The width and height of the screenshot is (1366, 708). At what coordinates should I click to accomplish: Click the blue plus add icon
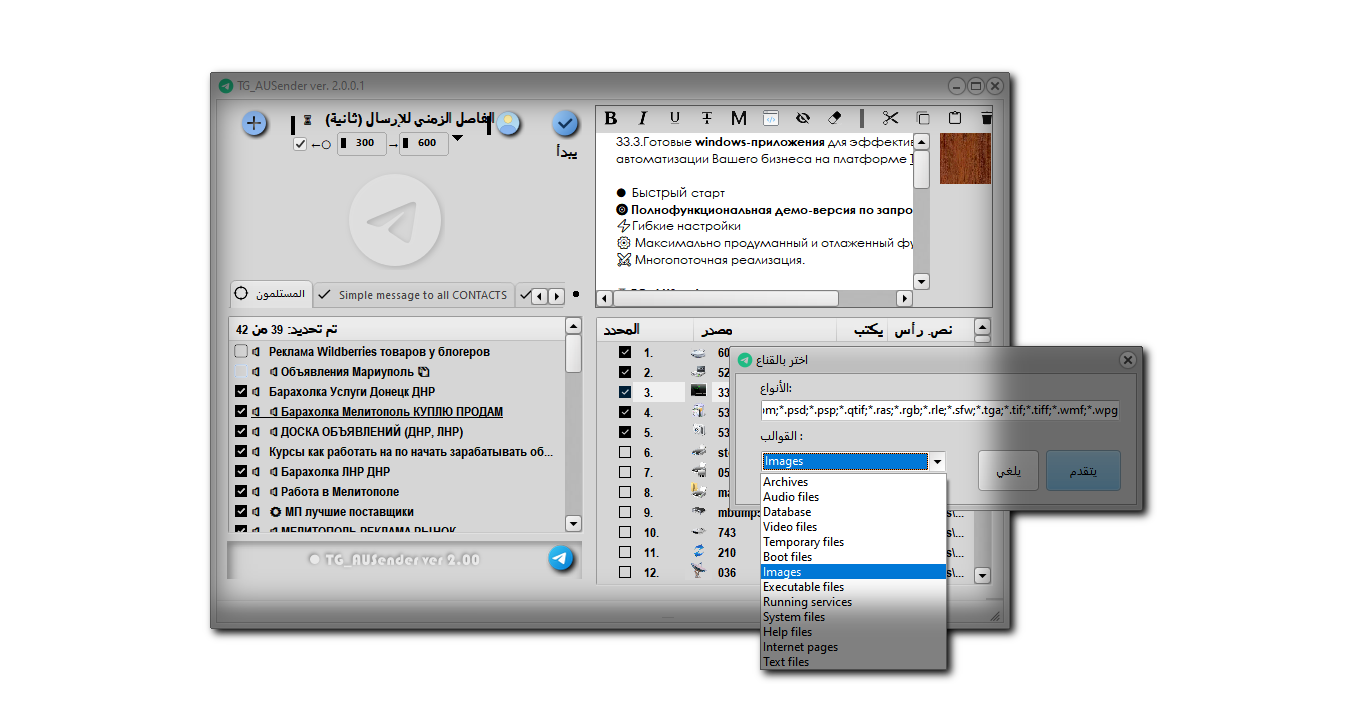click(x=255, y=124)
